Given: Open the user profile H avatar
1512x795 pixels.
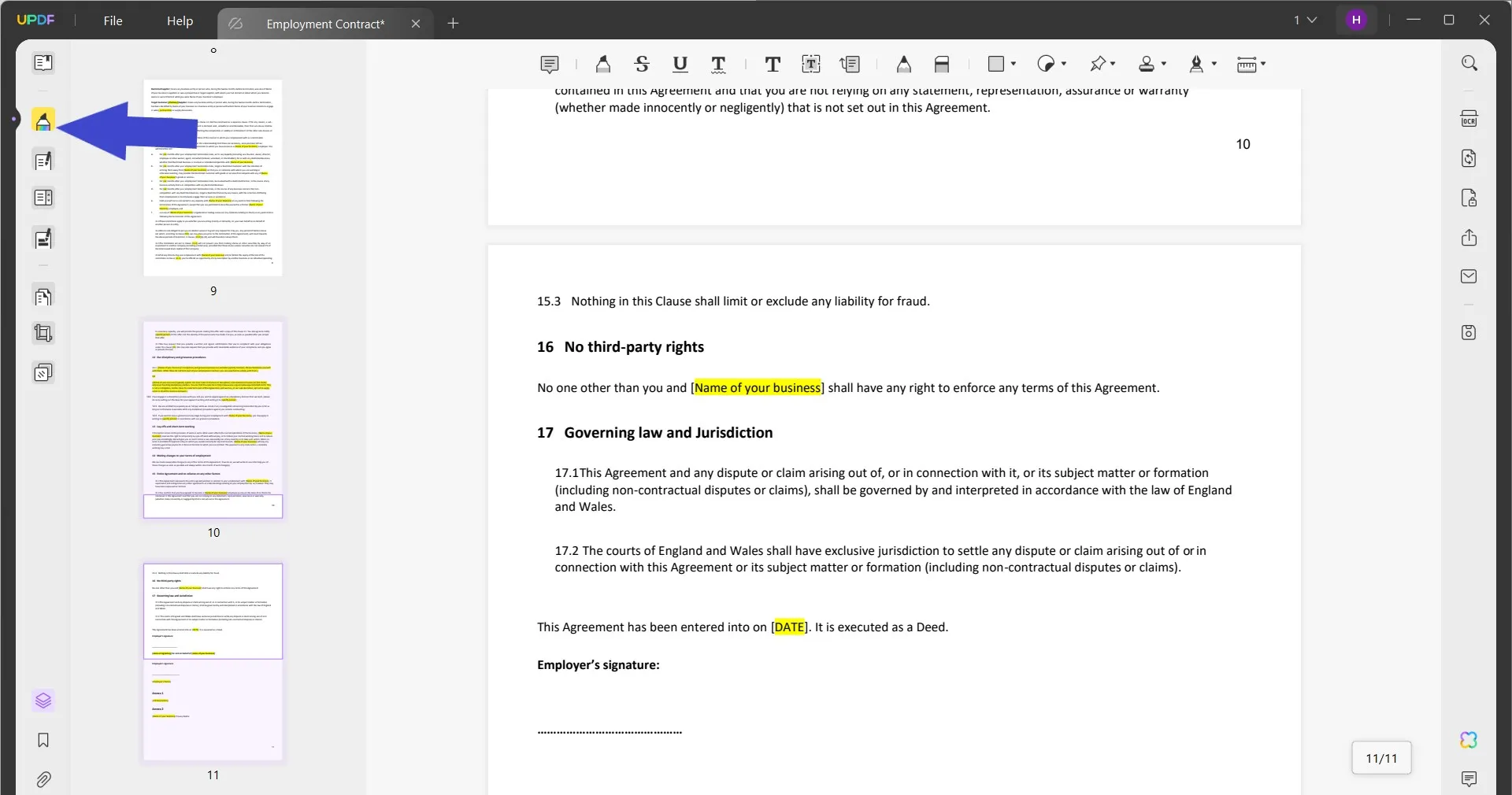Looking at the screenshot, I should [x=1356, y=20].
